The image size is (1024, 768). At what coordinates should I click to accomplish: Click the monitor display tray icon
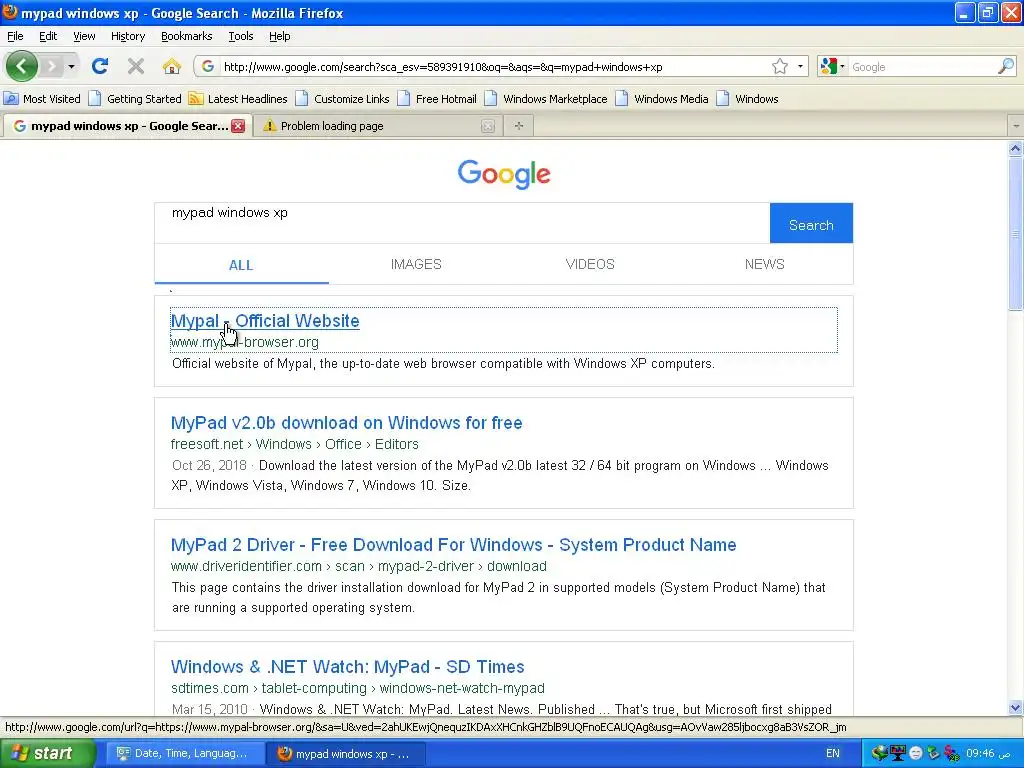[x=898, y=753]
